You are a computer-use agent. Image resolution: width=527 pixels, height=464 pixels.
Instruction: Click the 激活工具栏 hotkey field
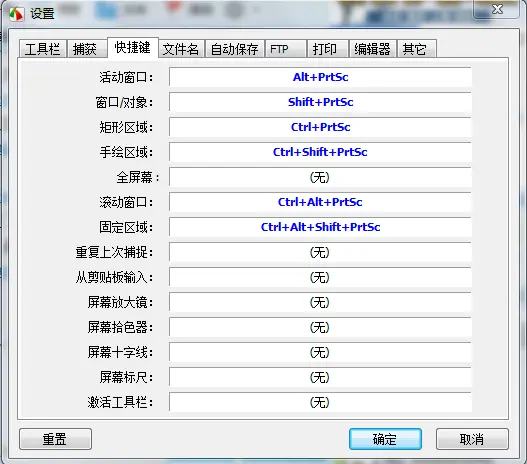(320, 402)
